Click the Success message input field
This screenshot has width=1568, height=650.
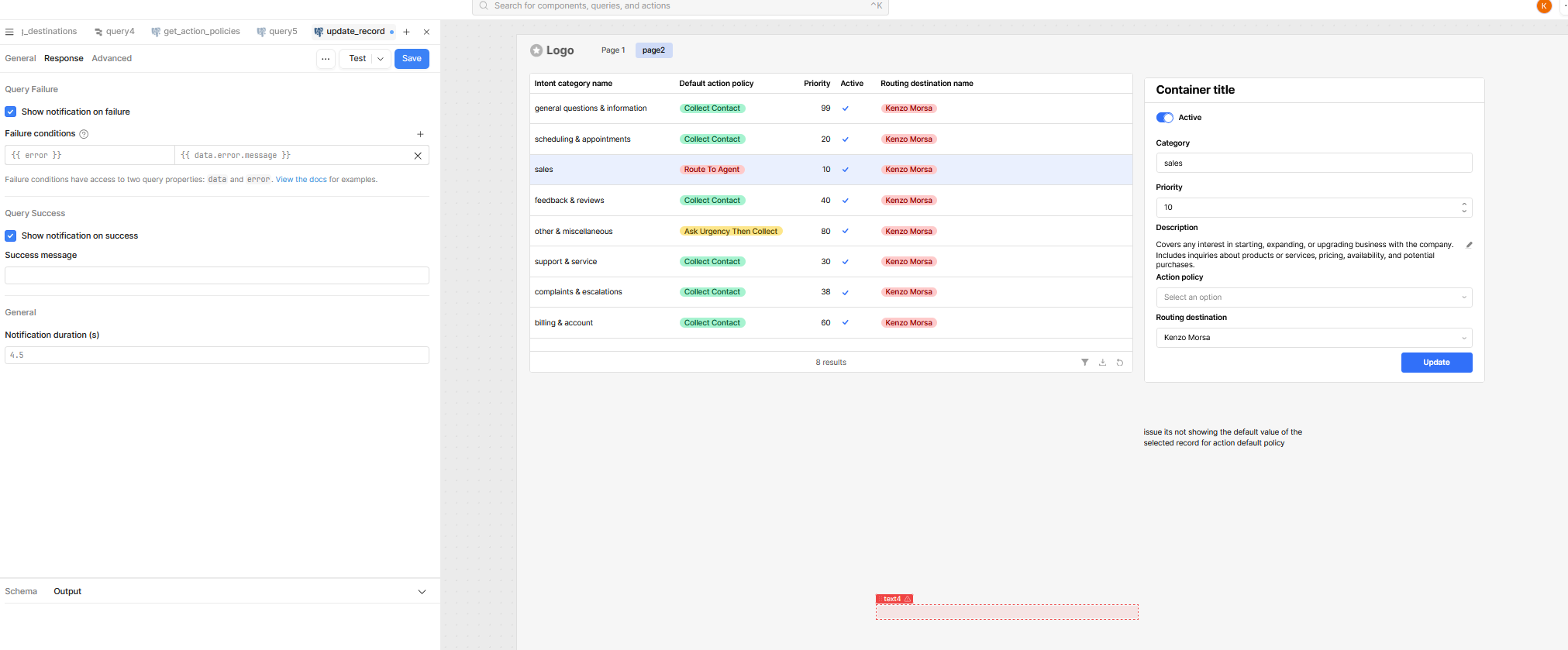[x=216, y=276]
